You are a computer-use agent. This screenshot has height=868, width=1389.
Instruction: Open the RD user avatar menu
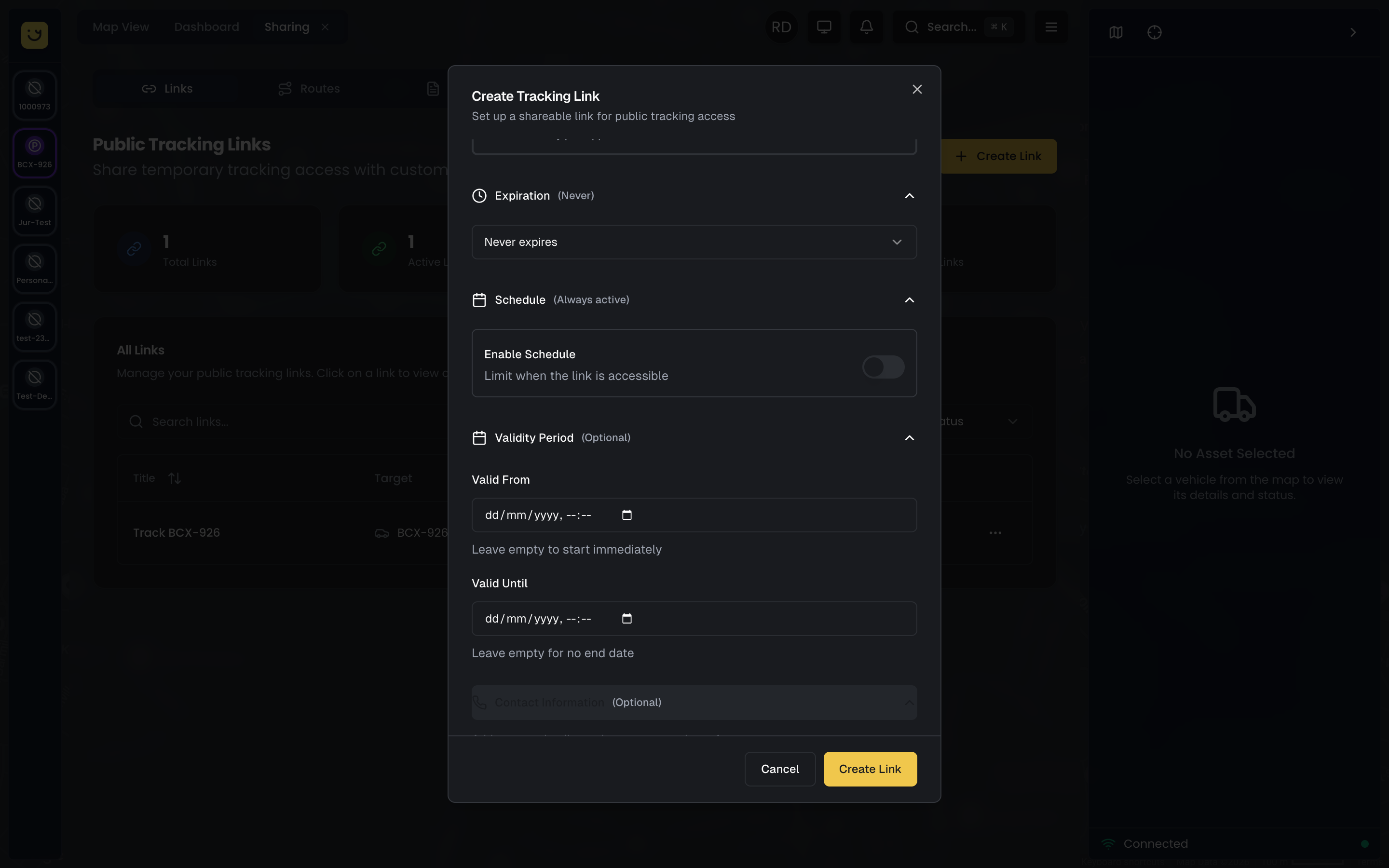[781, 27]
